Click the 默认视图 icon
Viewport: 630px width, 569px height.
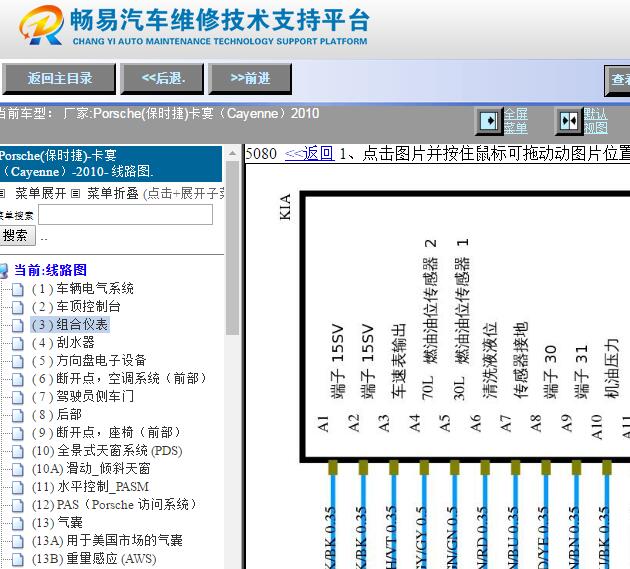tap(569, 121)
